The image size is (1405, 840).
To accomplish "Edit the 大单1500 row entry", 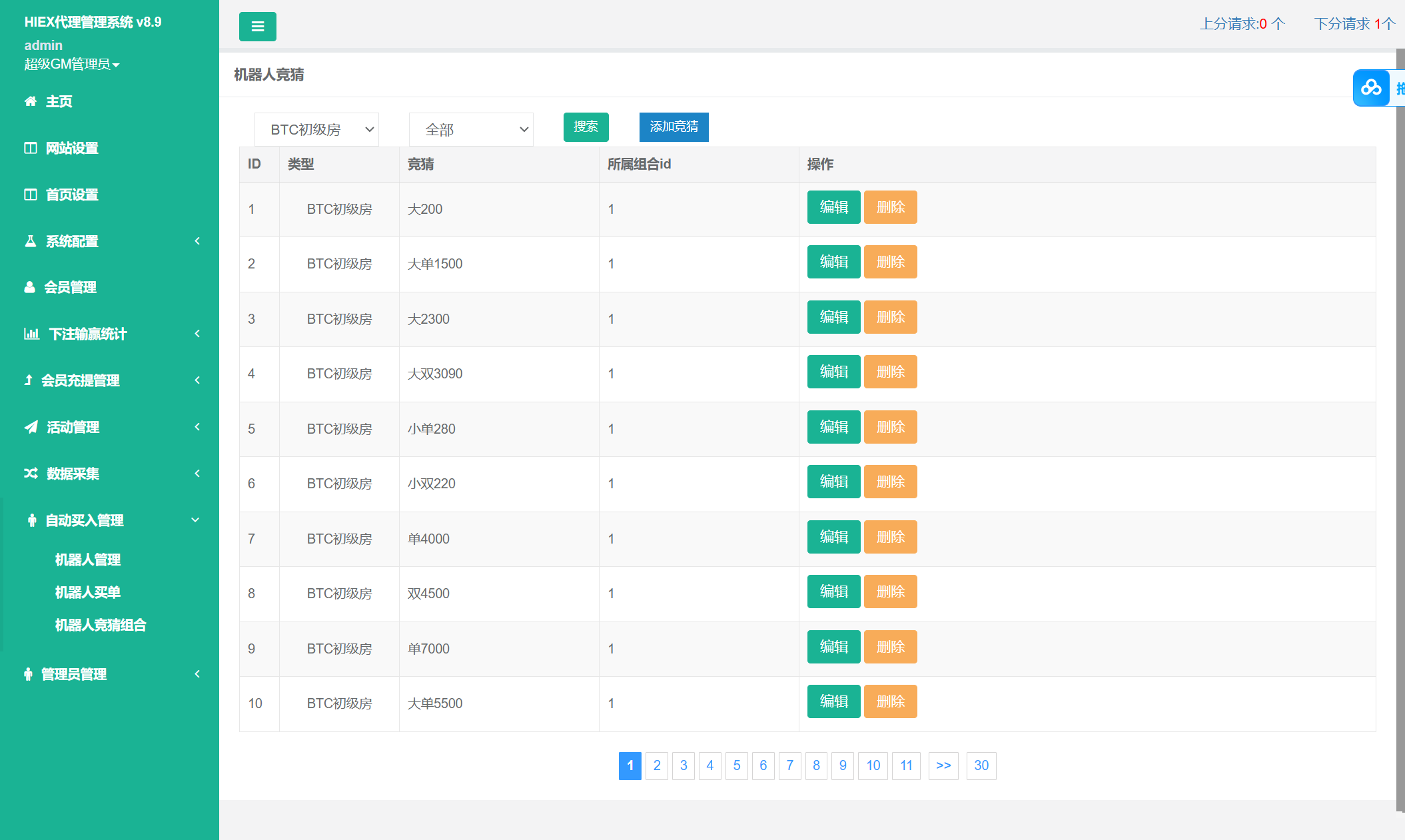I will point(833,262).
